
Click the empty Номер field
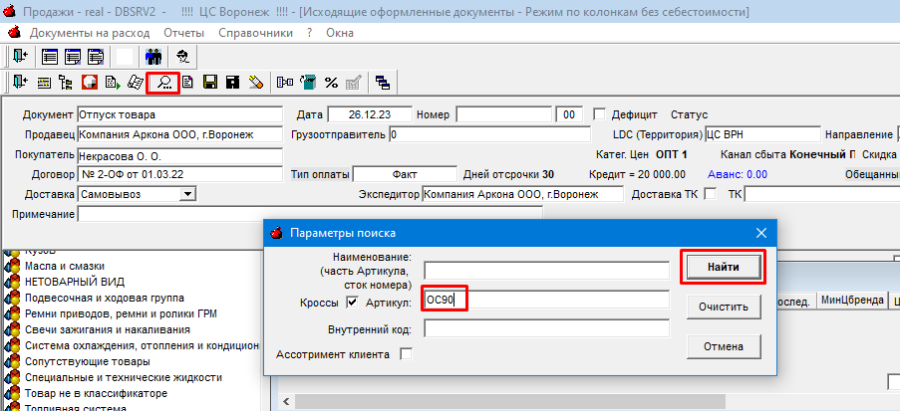504,114
